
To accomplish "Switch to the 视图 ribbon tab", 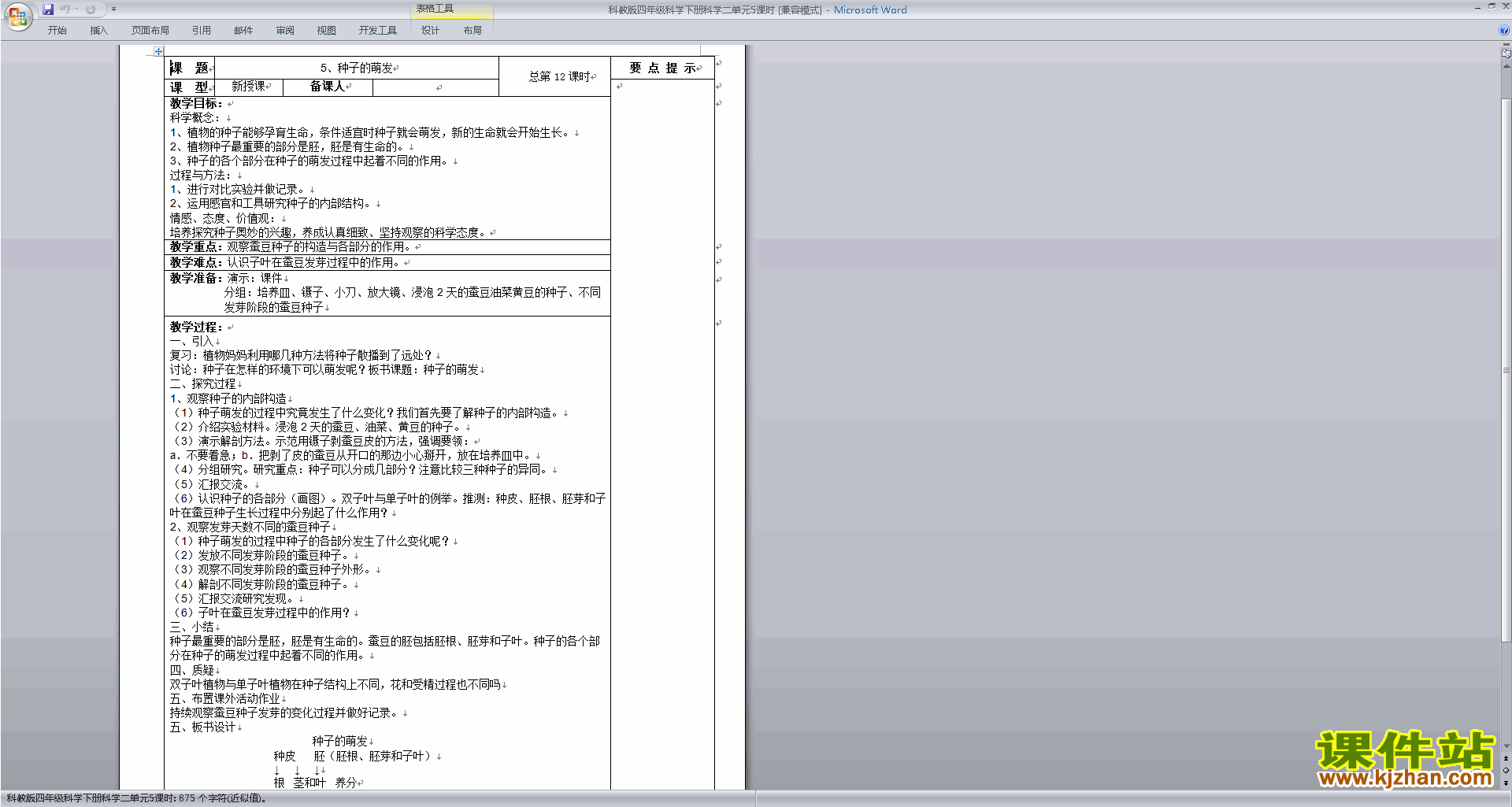I will (326, 31).
